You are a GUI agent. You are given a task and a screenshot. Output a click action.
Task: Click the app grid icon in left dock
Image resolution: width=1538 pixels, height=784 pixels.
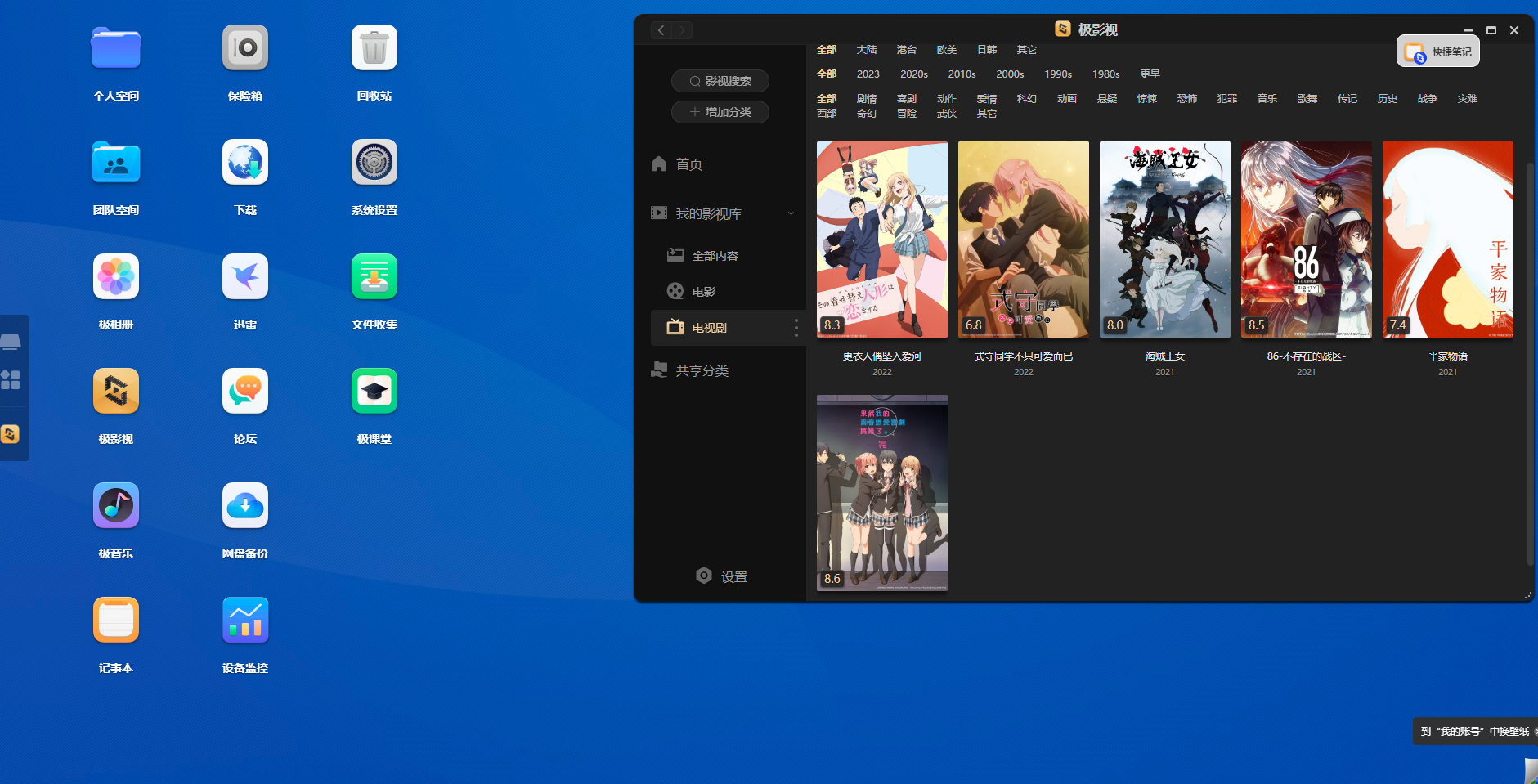10,379
